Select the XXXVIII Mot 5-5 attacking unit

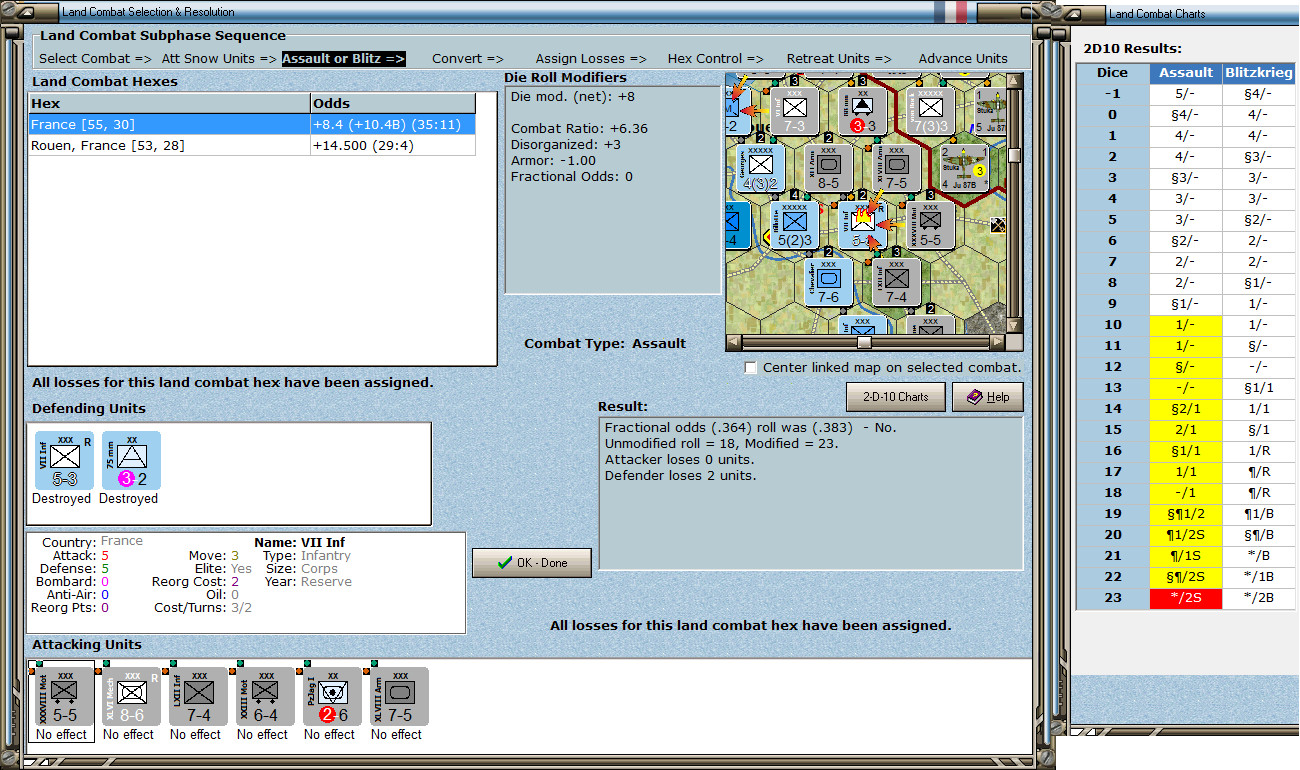pyautogui.click(x=65, y=696)
